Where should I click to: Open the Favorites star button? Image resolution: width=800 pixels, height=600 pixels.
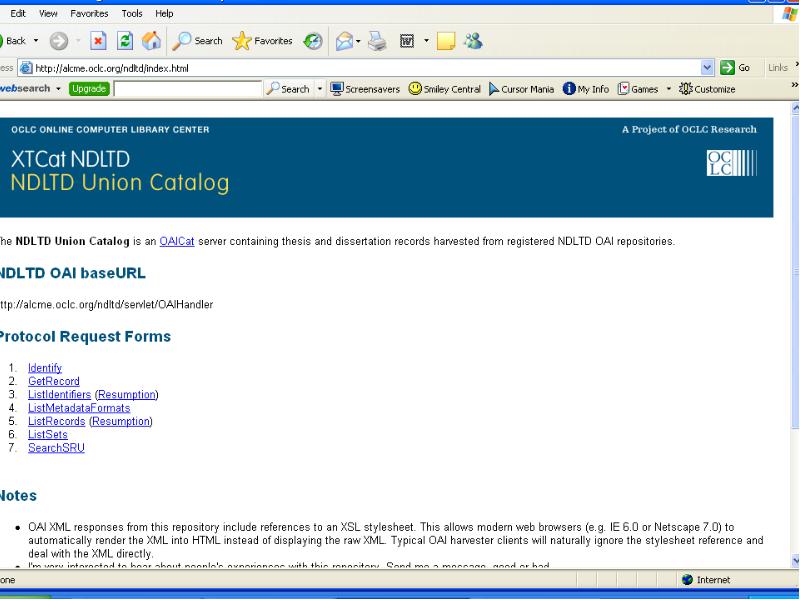point(262,41)
